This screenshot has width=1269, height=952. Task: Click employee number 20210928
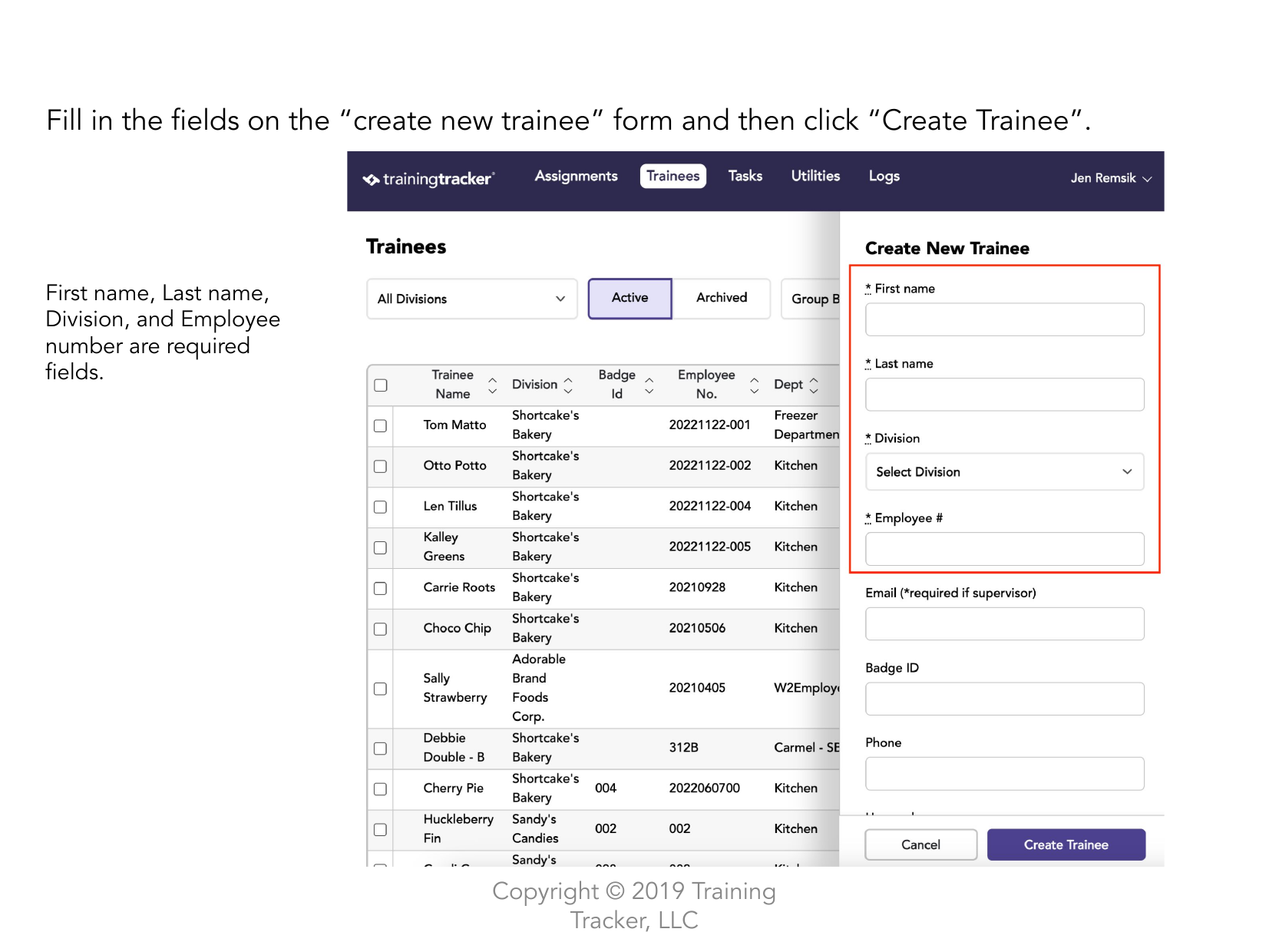(697, 587)
